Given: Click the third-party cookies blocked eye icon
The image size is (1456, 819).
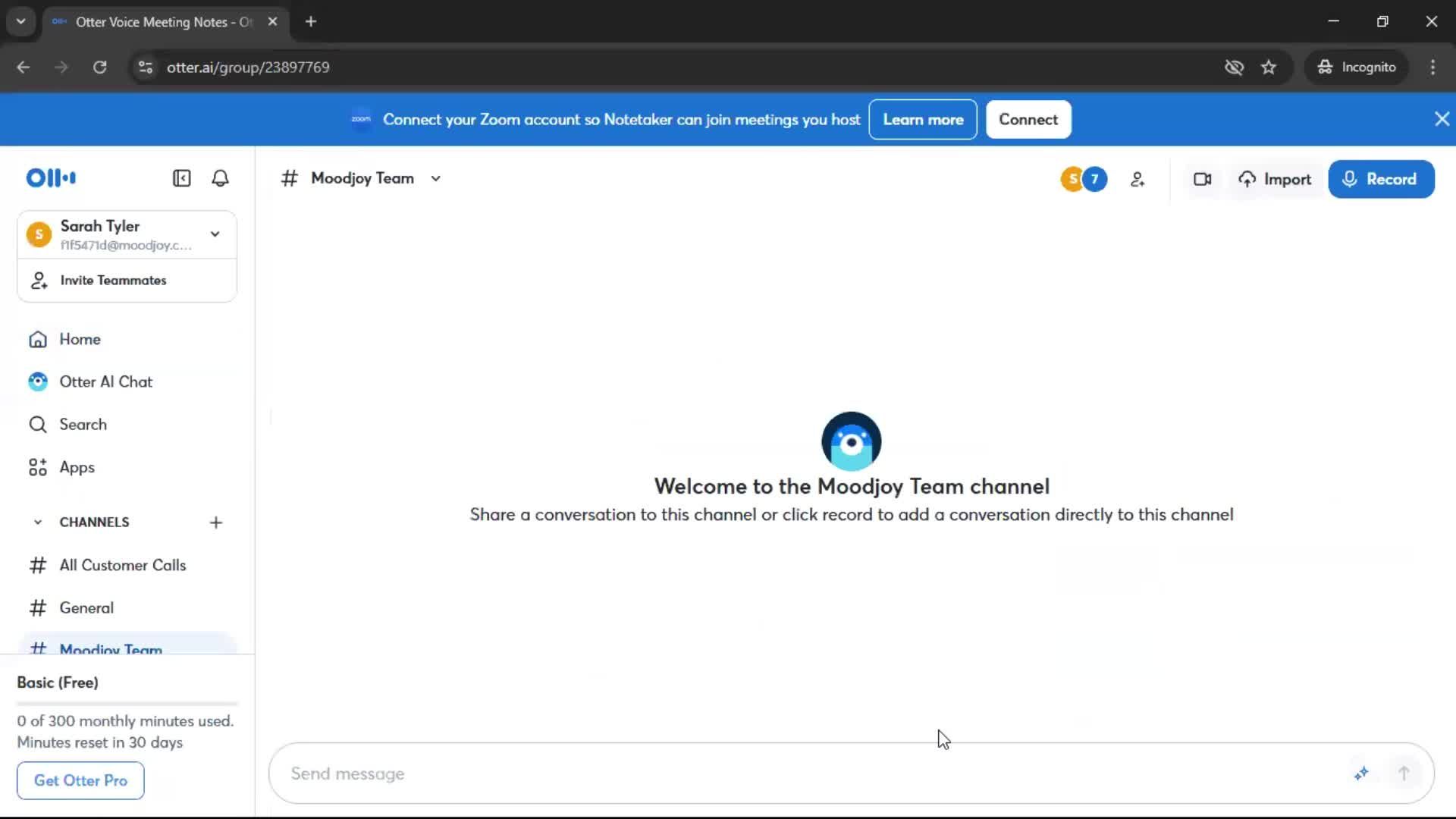Looking at the screenshot, I should click(x=1234, y=67).
